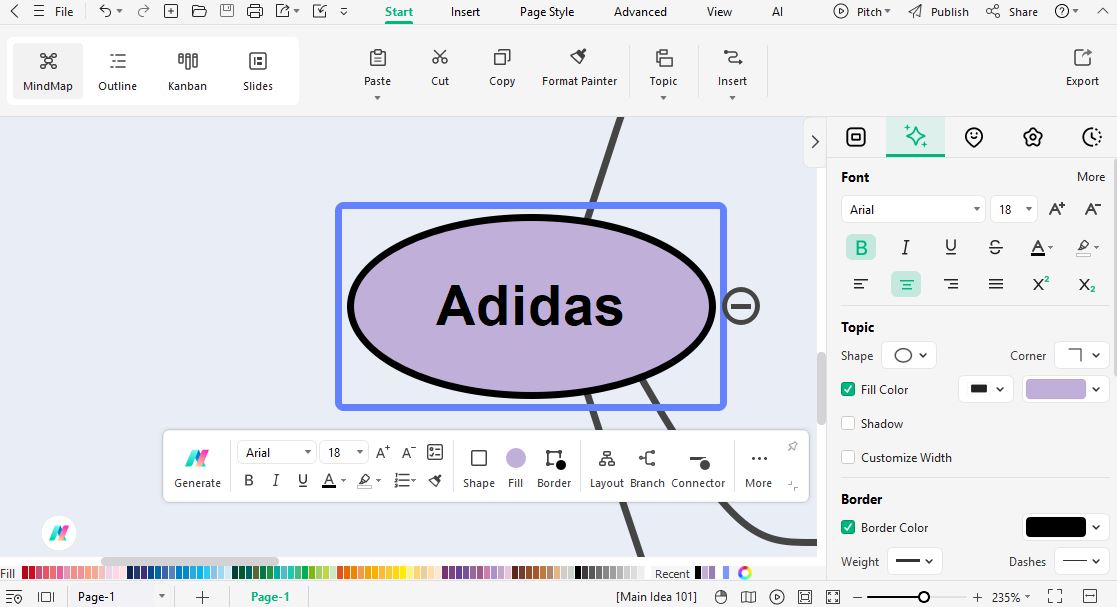
Task: Increase font size in right panel
Action: [1056, 209]
